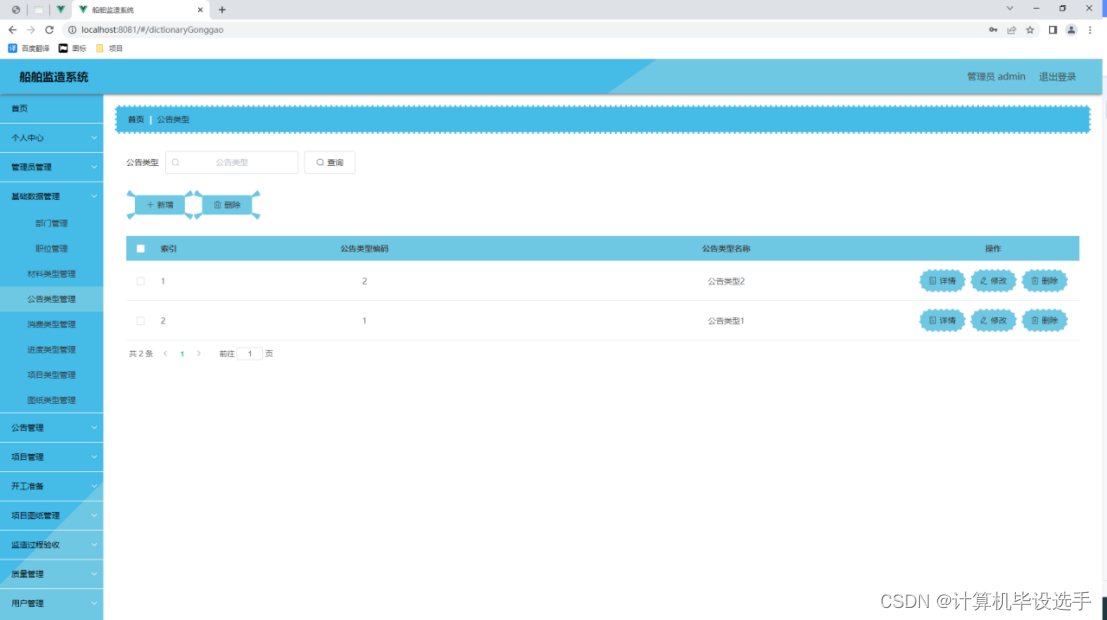Expand the 项目管理 chevron

pos(94,457)
